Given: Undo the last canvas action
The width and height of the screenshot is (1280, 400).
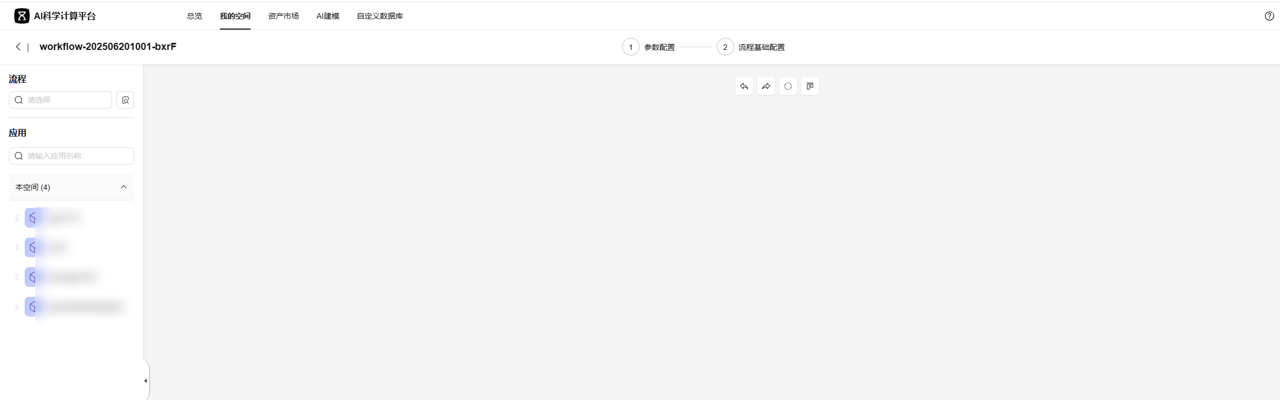Looking at the screenshot, I should click(x=744, y=86).
